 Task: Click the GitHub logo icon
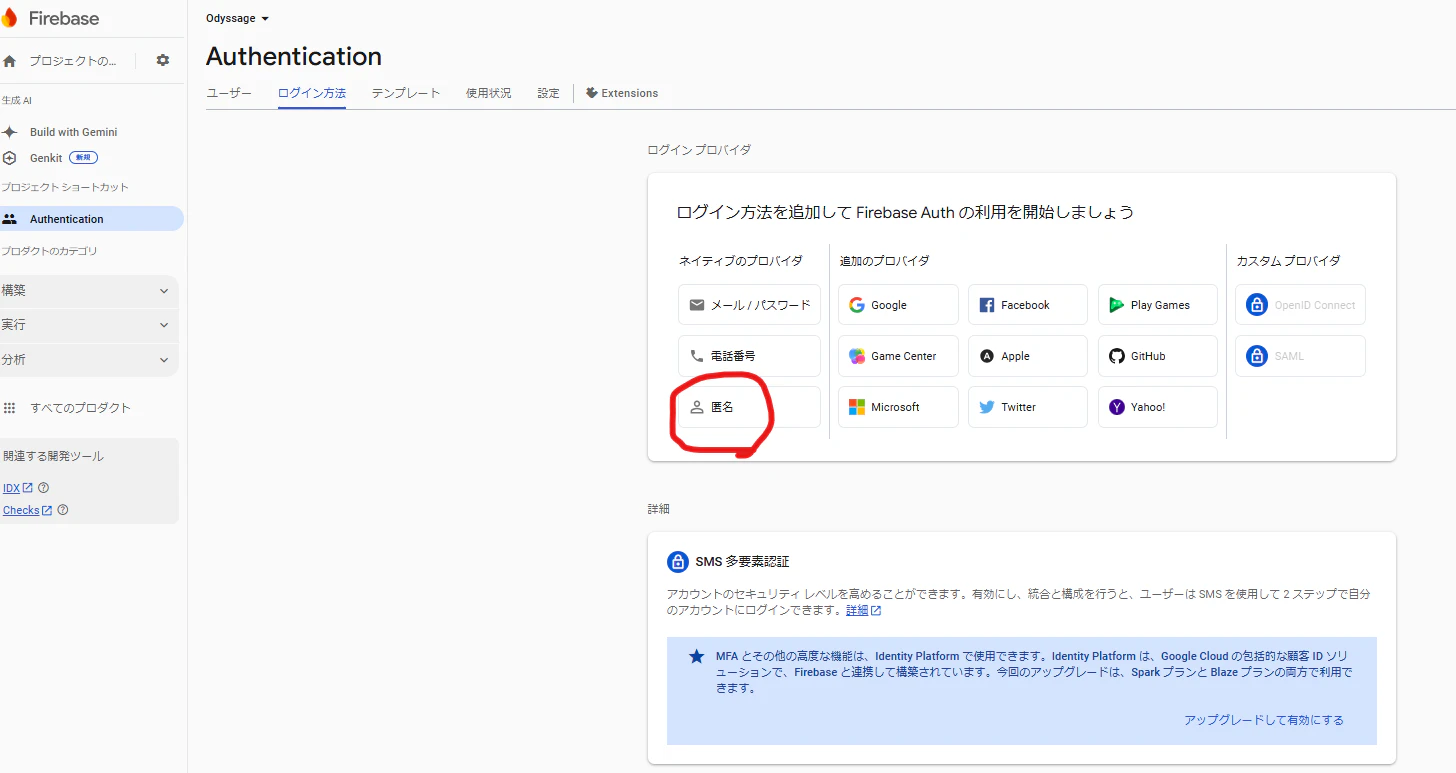pyautogui.click(x=1117, y=356)
